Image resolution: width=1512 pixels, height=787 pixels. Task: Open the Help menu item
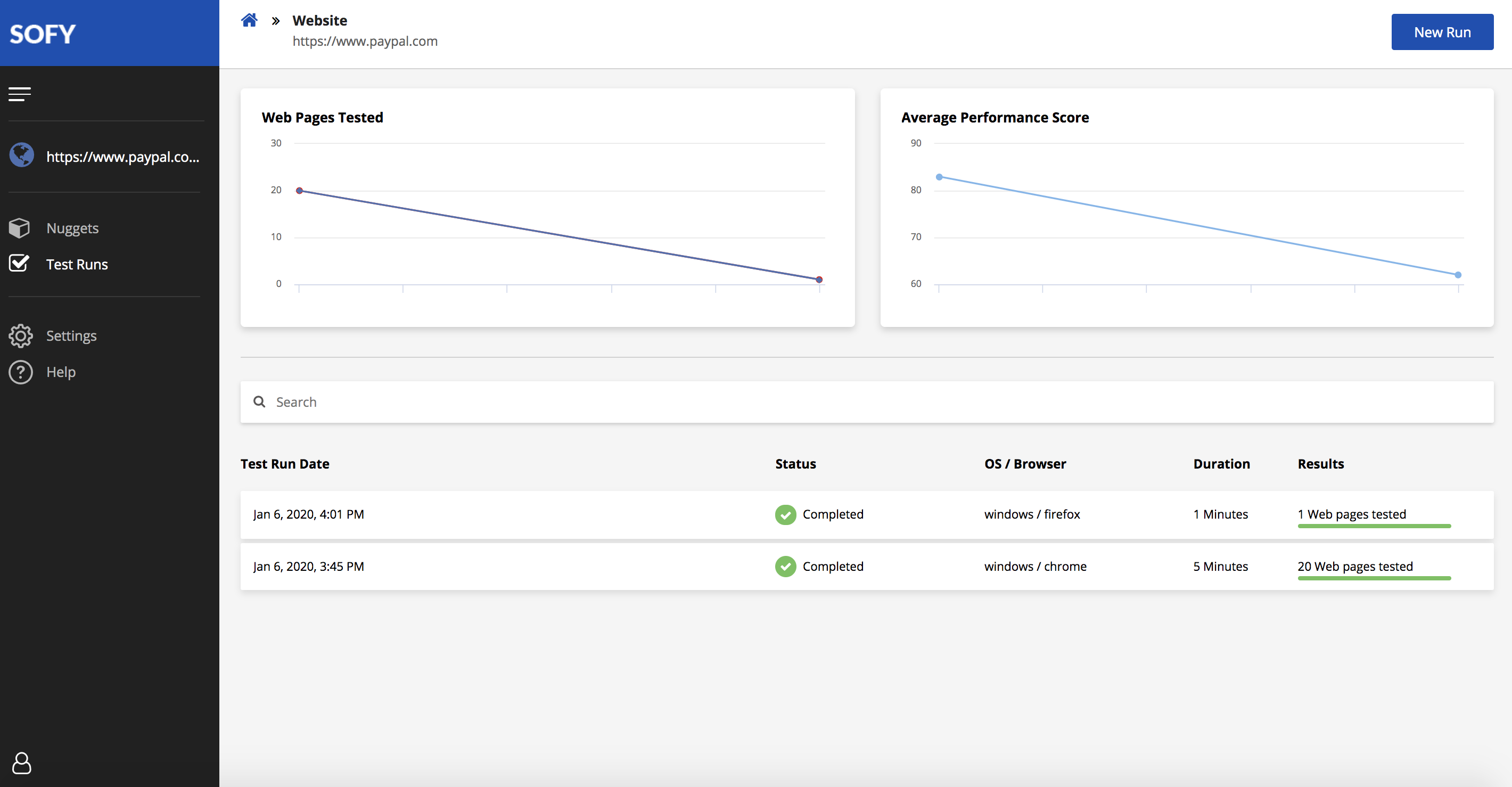coord(61,372)
